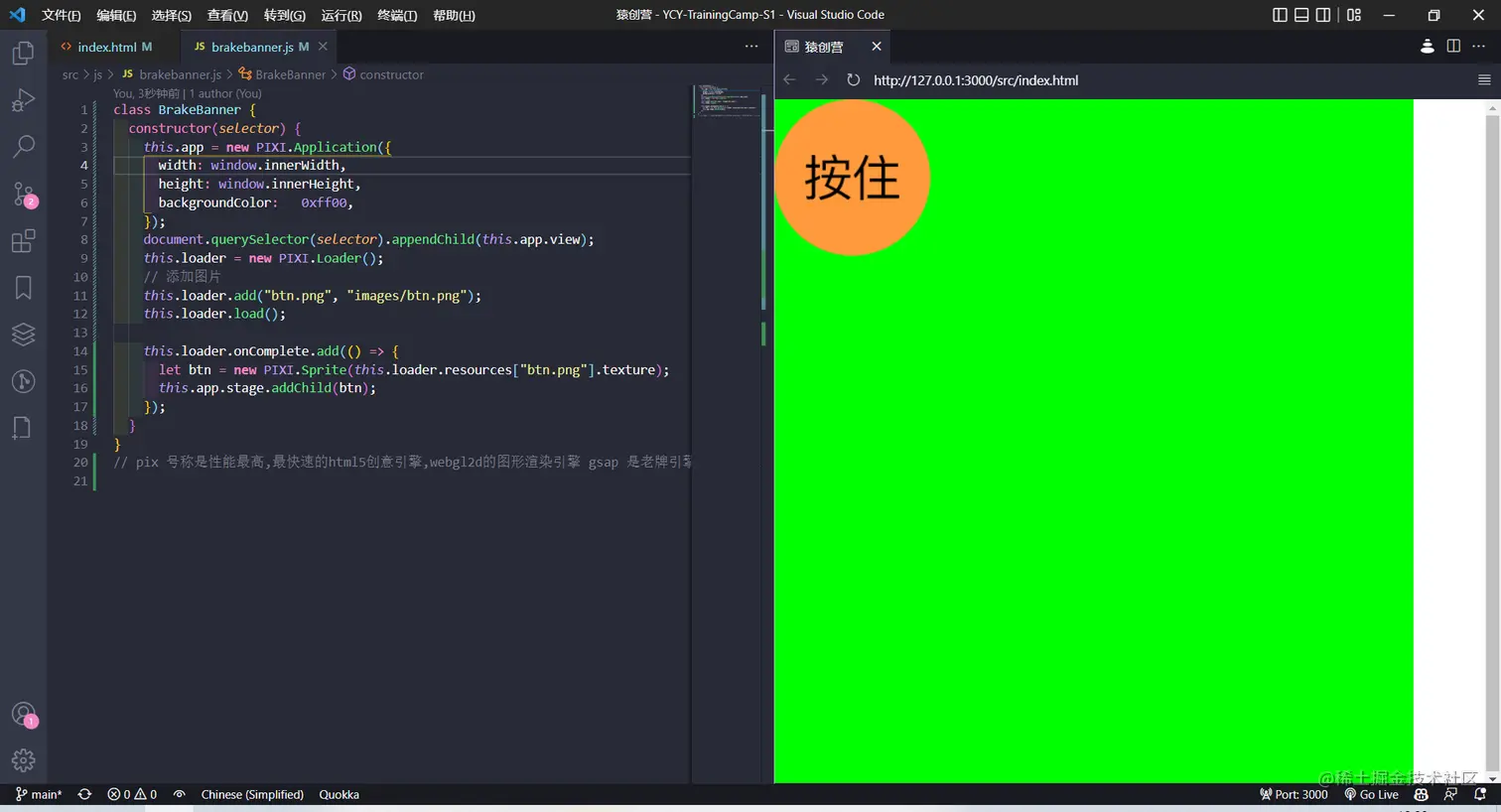Screen dimensions: 1501x812
Task: Open notifications bell in the status bar
Action: [1480, 794]
